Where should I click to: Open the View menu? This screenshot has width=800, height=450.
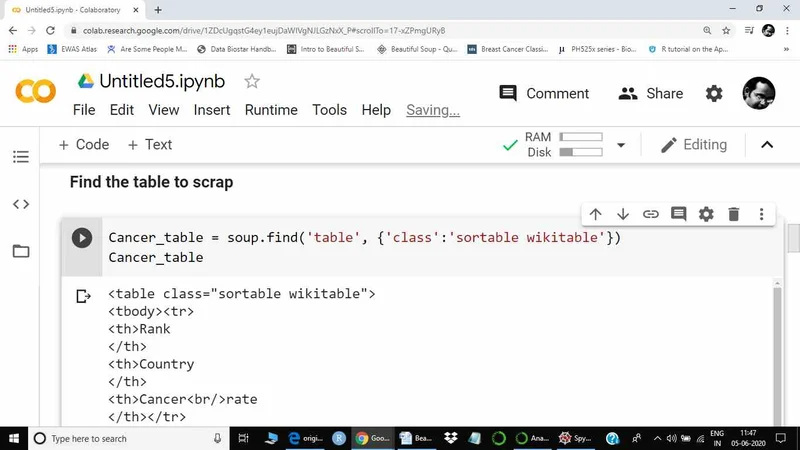pyautogui.click(x=164, y=110)
